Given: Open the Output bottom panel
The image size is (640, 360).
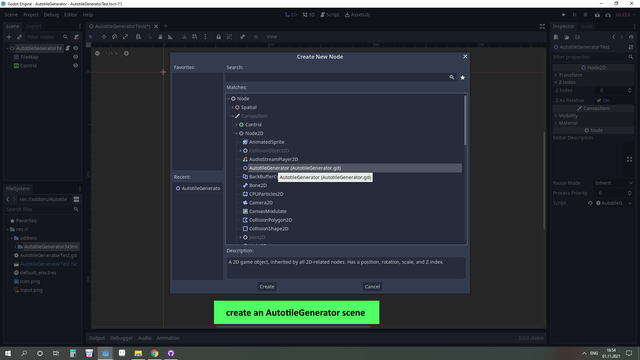Looking at the screenshot, I should (97, 338).
